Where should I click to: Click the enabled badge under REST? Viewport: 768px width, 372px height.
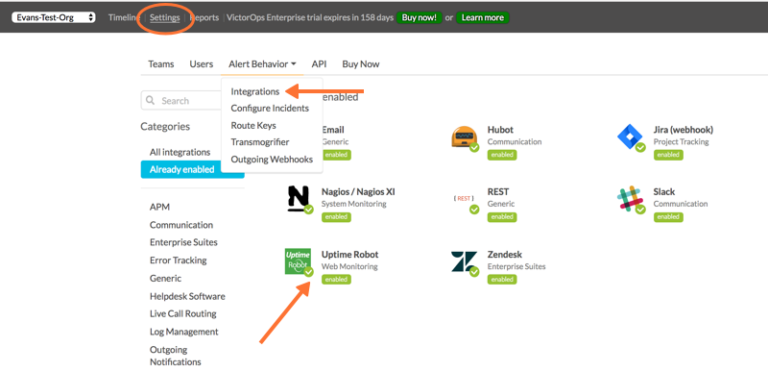[x=502, y=217]
